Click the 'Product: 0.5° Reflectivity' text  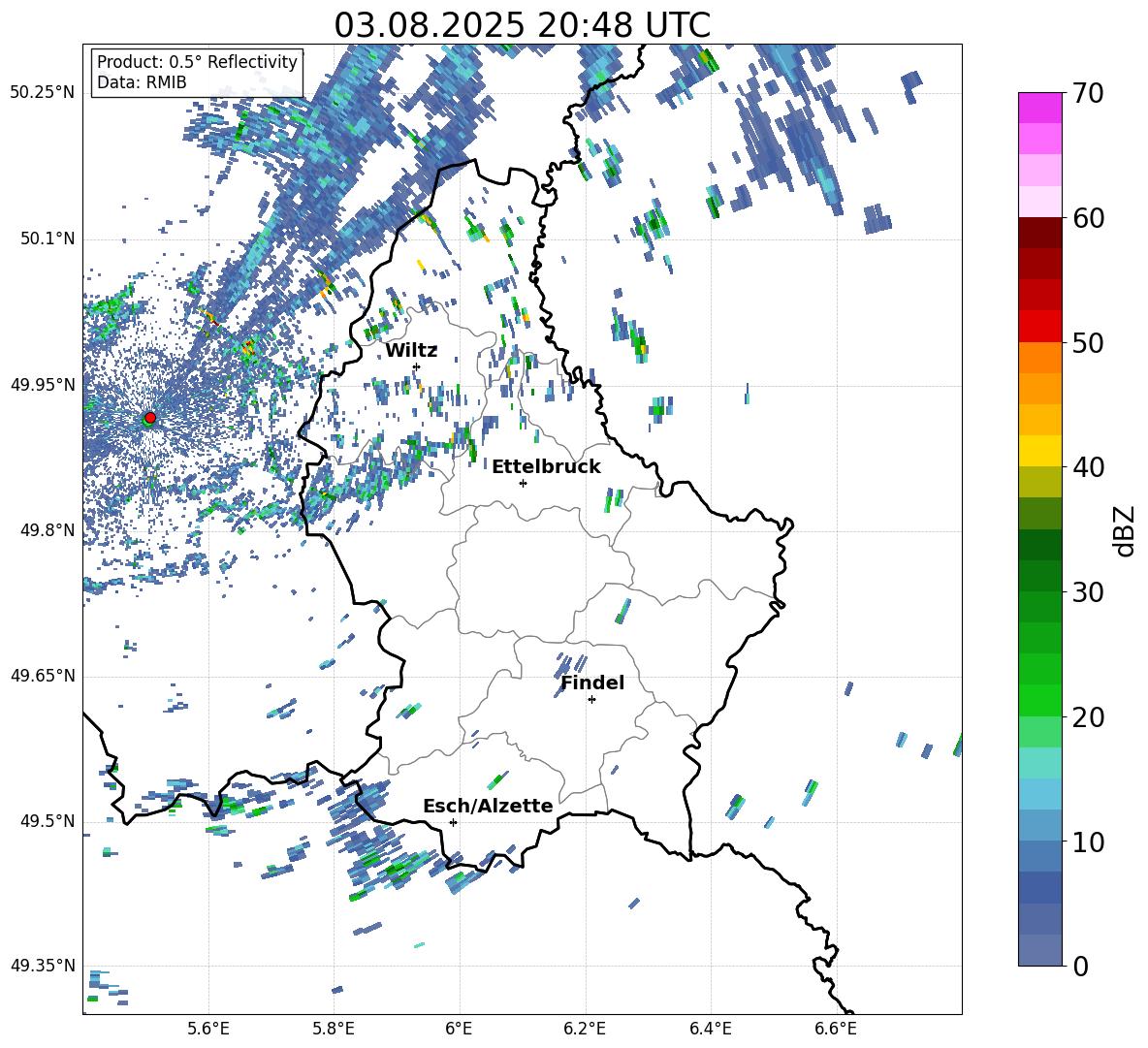[197, 62]
